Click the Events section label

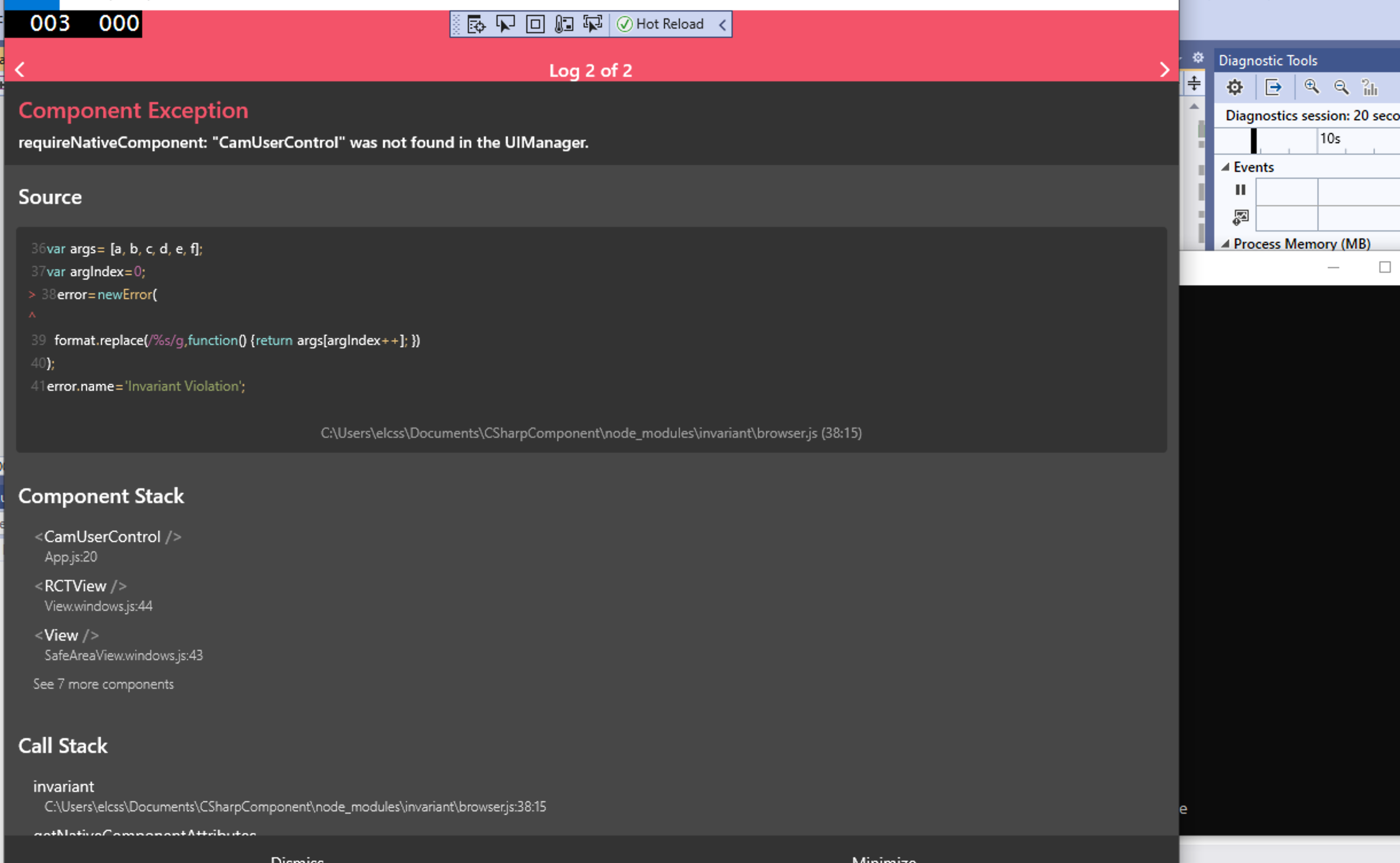[x=1254, y=167]
